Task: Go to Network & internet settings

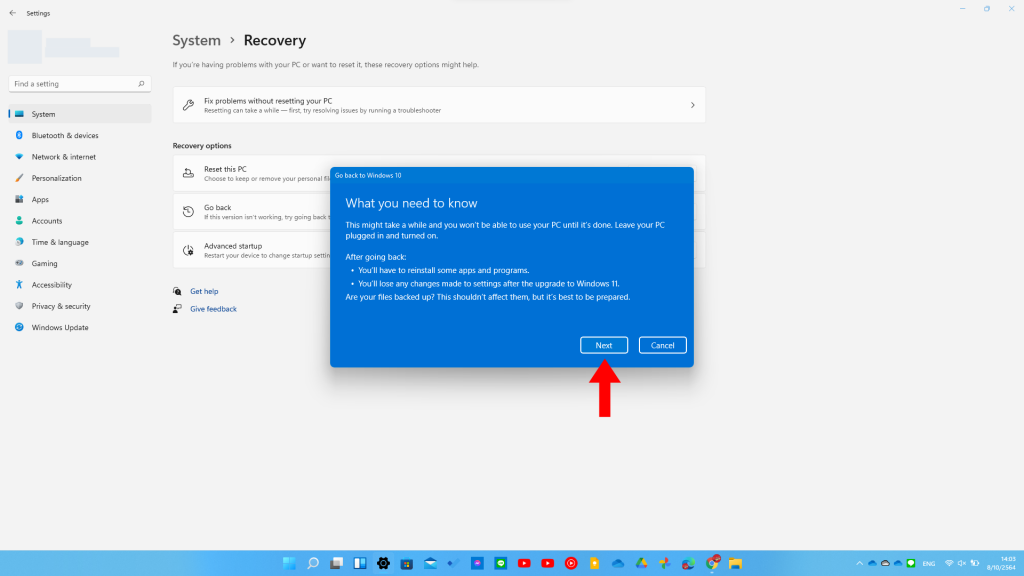Action: coord(80,157)
